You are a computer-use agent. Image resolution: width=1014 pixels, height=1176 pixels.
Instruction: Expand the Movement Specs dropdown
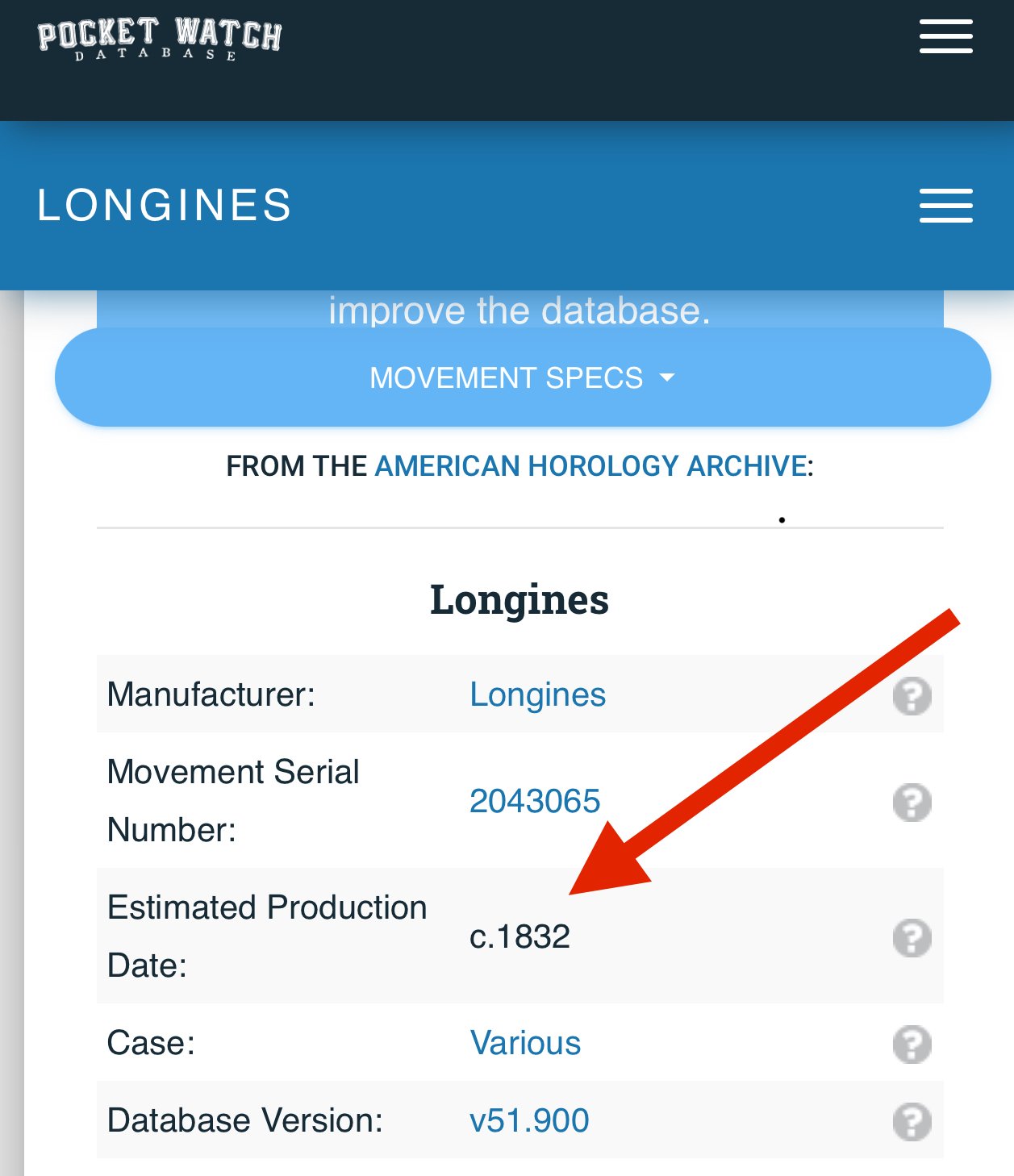point(522,377)
